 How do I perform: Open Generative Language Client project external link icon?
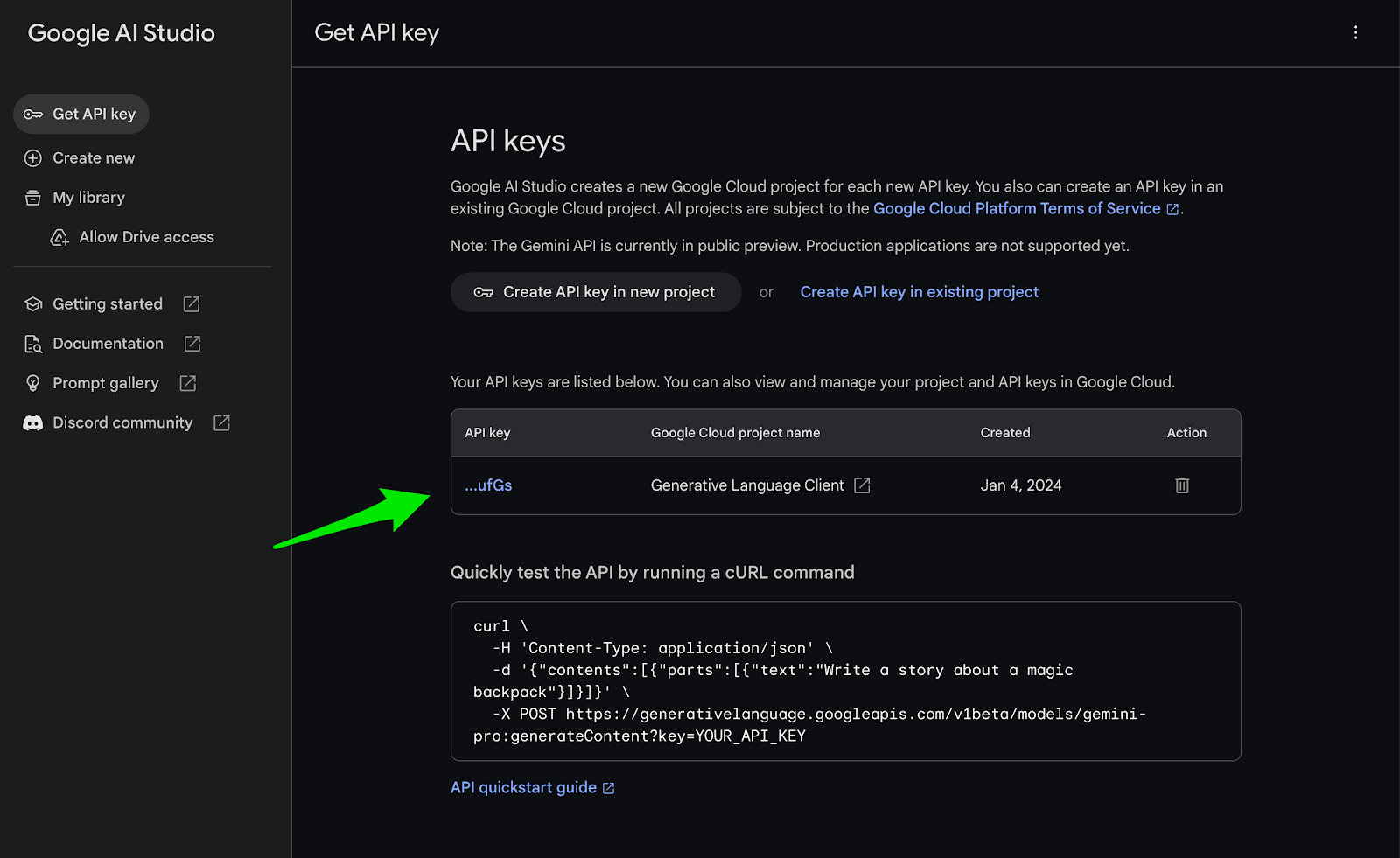[862, 485]
